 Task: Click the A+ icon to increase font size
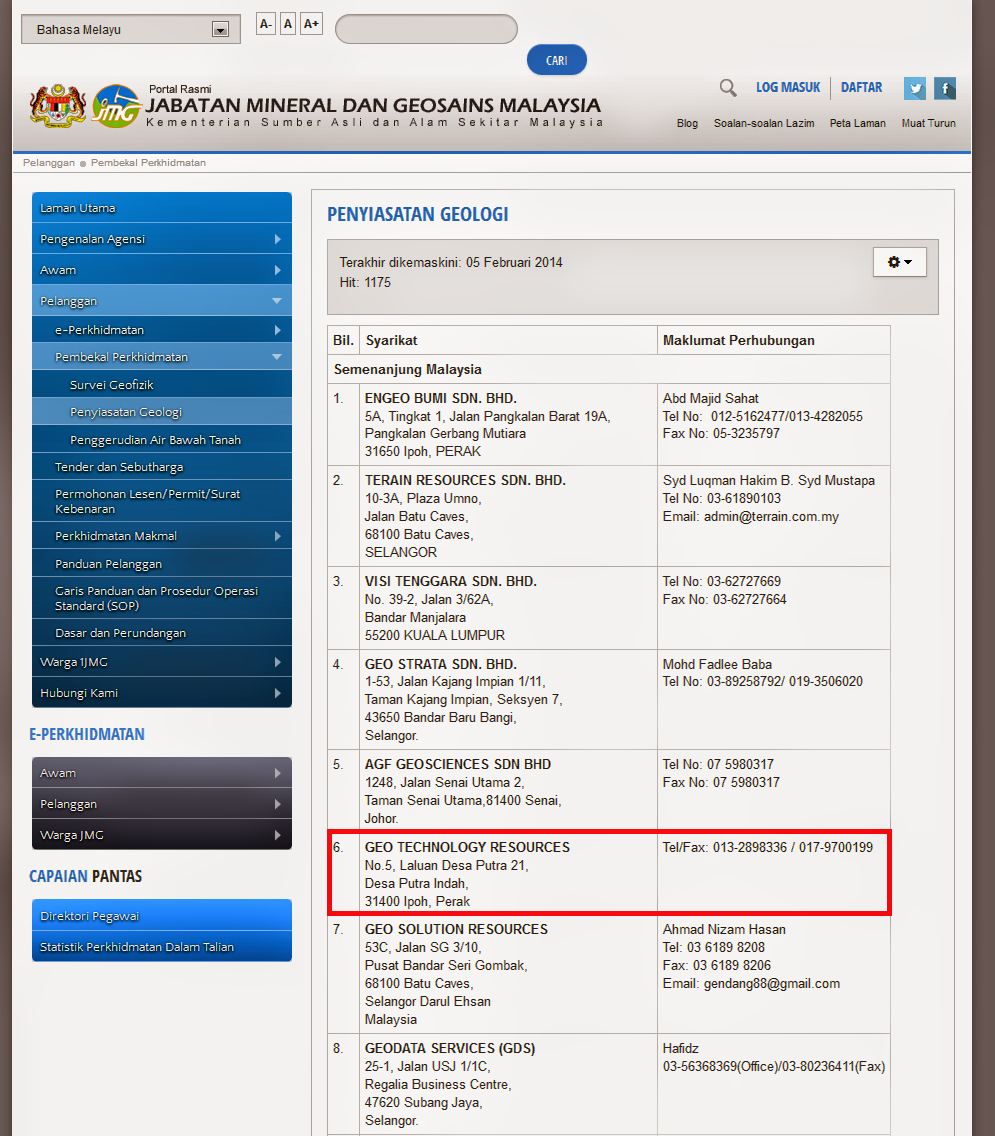[309, 23]
